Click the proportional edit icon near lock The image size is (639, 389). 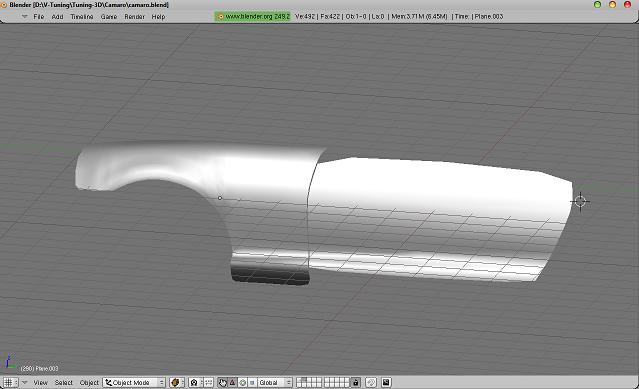pos(371,382)
